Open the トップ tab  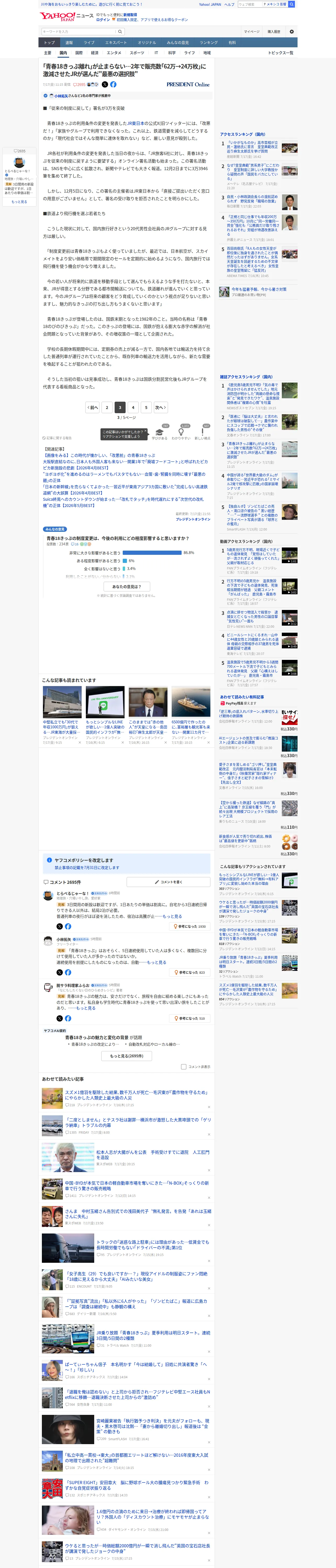pos(49,43)
